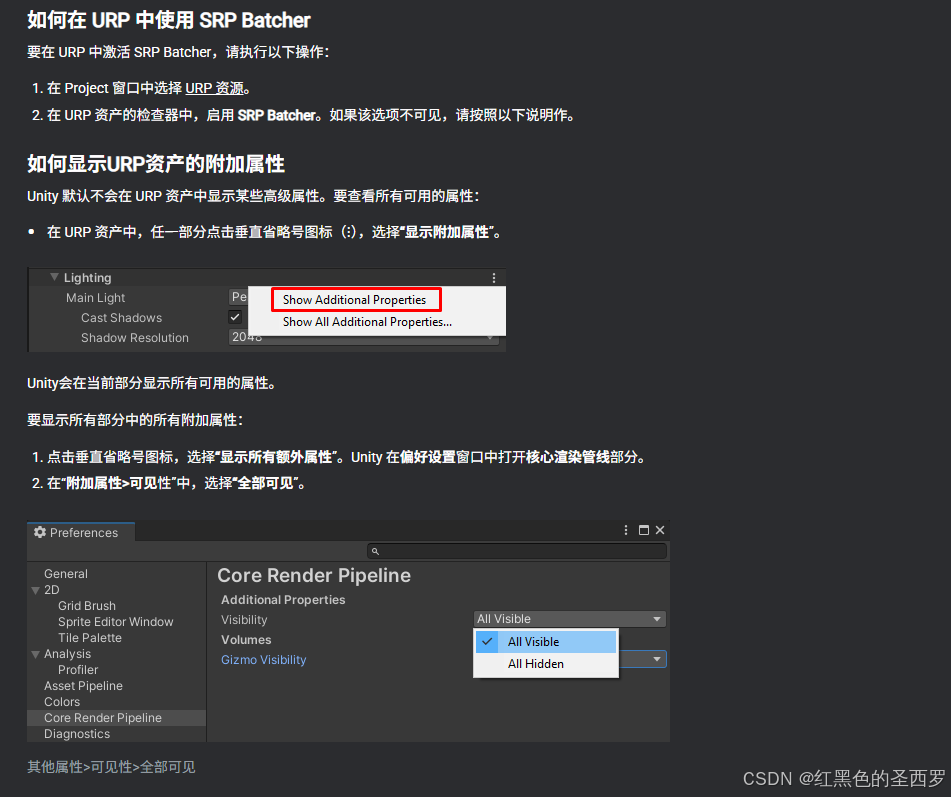Open the Preferences window options ellipsis
This screenshot has width=951, height=797.
pos(626,530)
